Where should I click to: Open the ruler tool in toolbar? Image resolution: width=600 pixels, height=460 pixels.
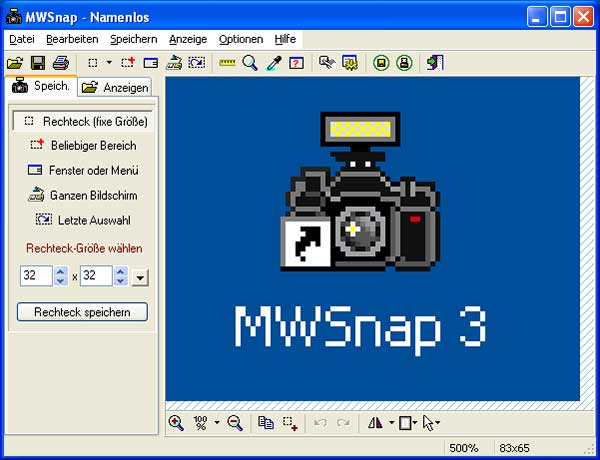click(227, 63)
